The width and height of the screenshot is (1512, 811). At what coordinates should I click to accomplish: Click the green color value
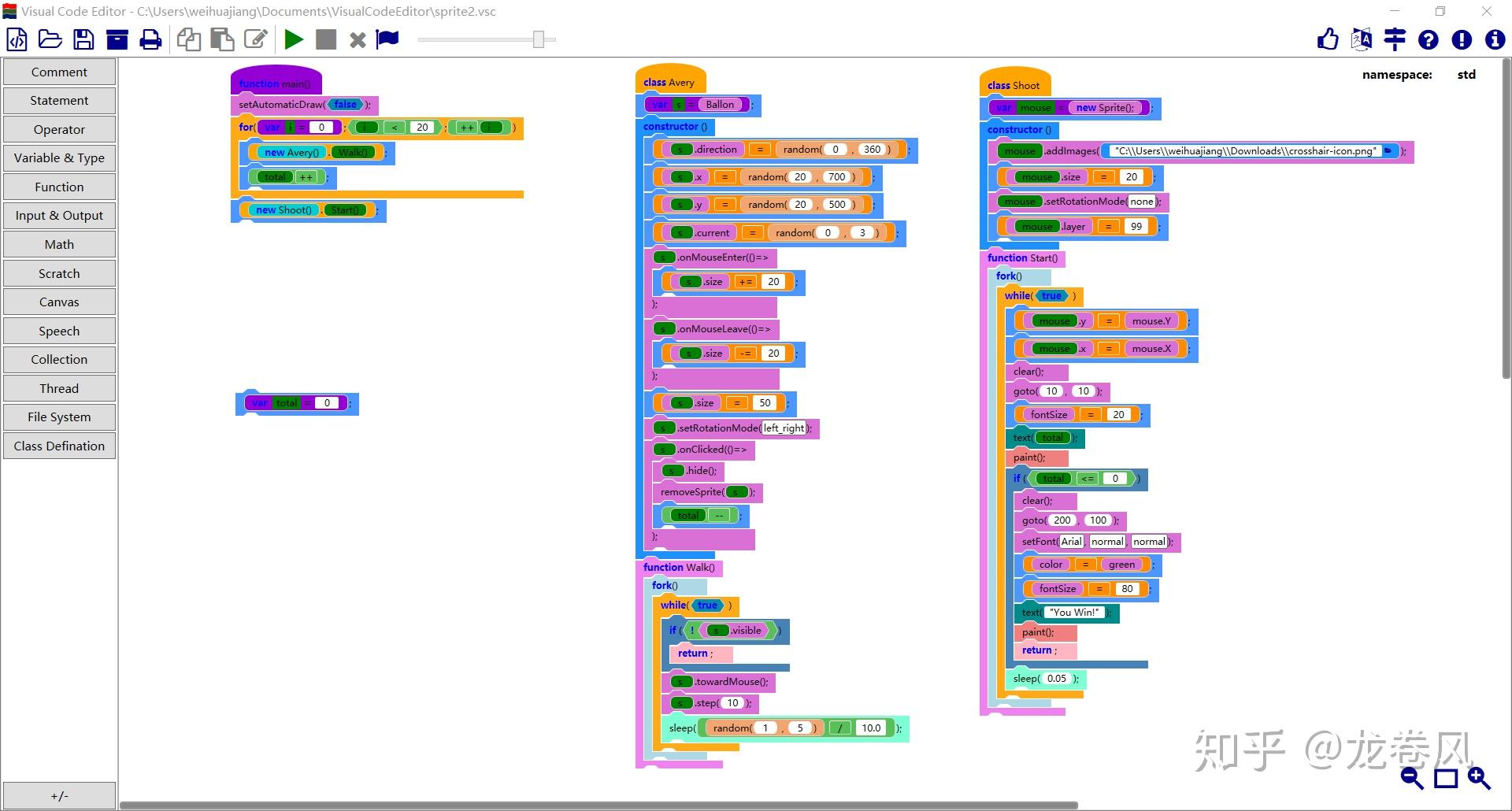tap(1121, 564)
